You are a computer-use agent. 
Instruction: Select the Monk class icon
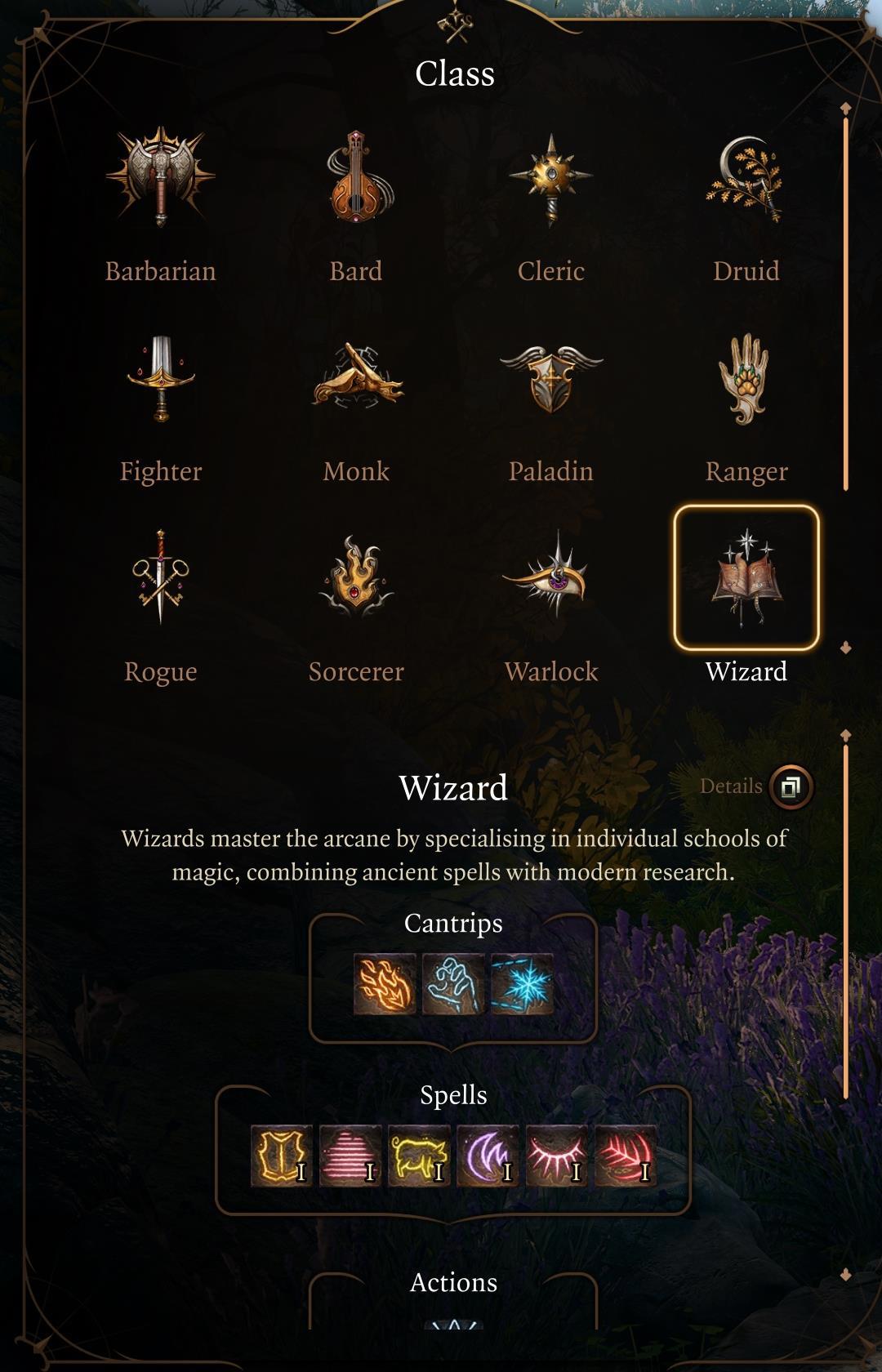357,376
